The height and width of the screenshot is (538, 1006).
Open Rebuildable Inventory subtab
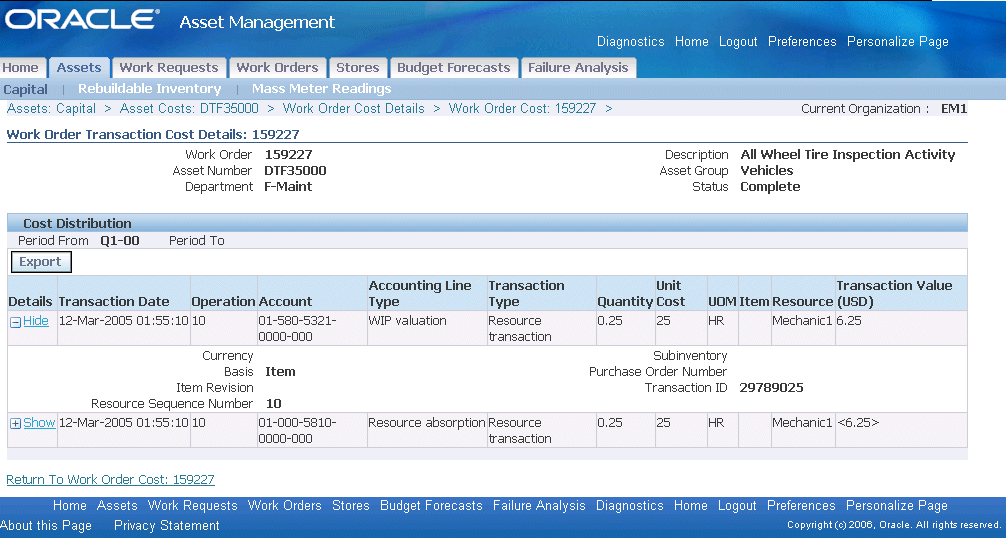pyautogui.click(x=149, y=88)
